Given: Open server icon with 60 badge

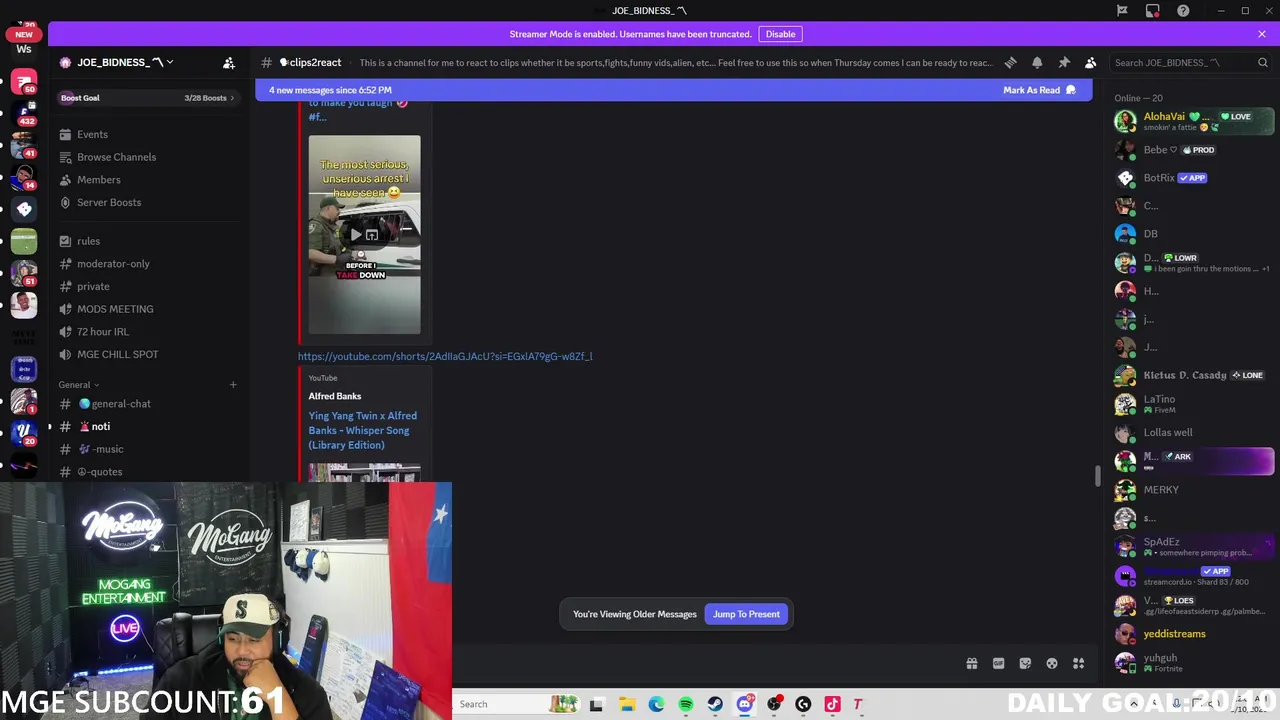Looking at the screenshot, I should [x=24, y=81].
